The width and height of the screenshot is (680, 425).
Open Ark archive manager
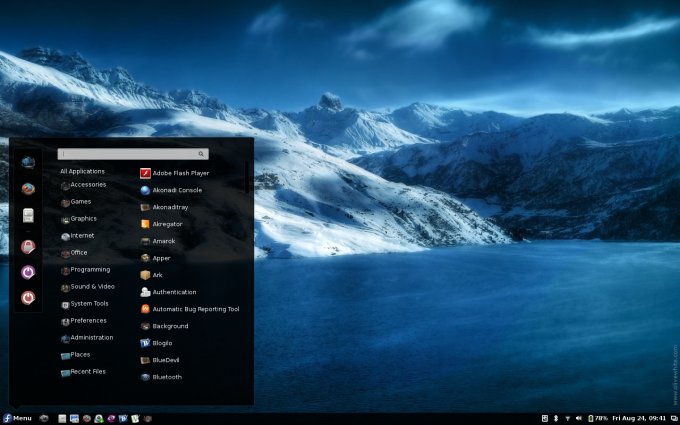tap(157, 275)
